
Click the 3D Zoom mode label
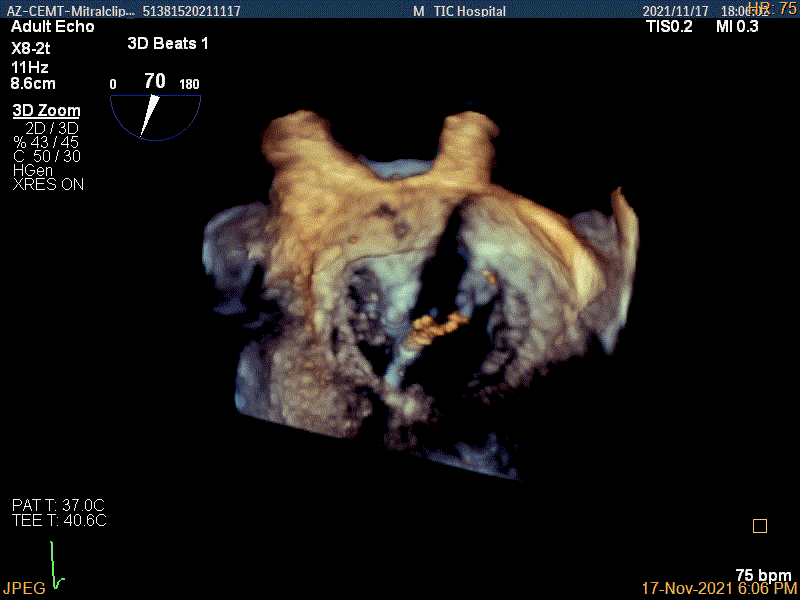46,111
